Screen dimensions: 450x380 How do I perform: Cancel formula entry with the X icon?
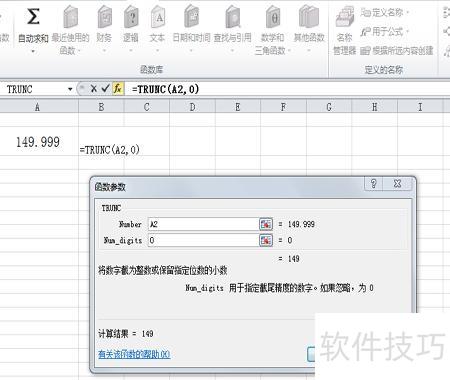[x=94, y=89]
